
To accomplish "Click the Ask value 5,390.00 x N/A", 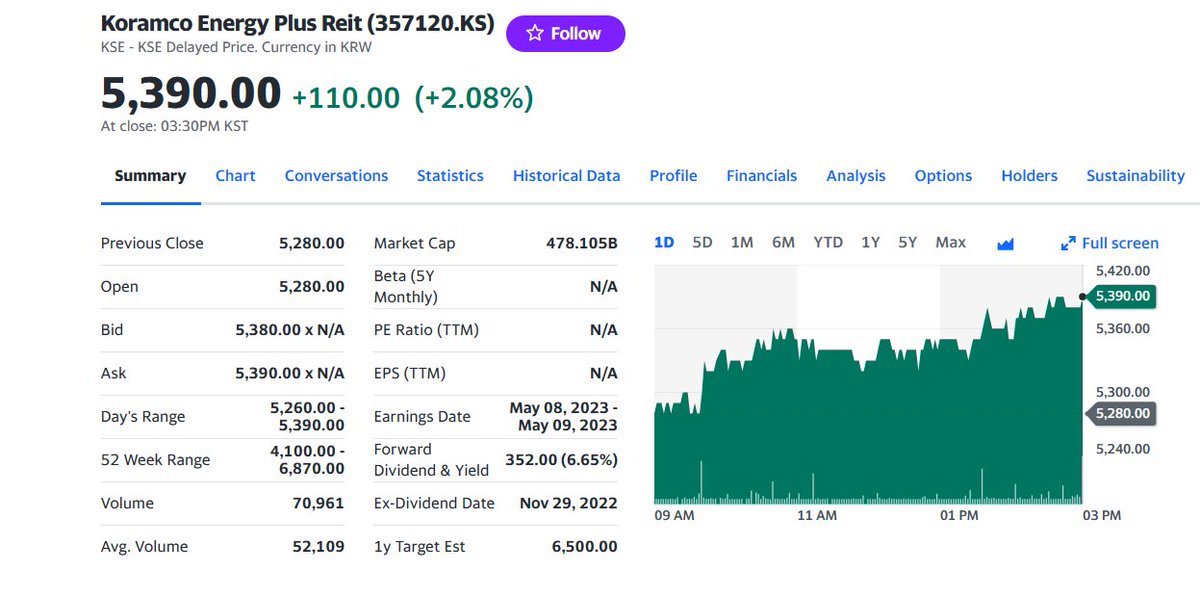I will [289, 373].
